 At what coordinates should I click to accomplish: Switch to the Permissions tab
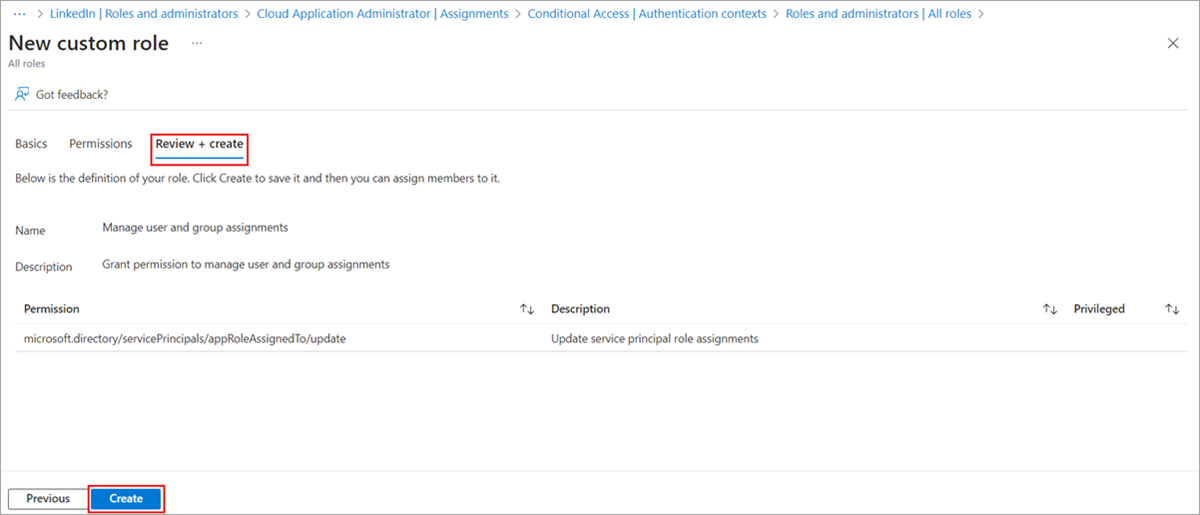pos(101,144)
